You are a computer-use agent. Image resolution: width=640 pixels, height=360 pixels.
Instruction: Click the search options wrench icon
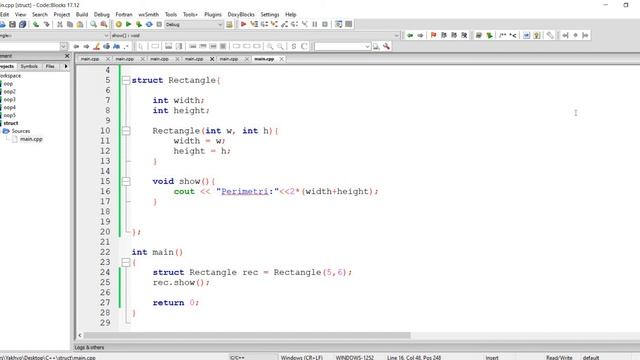pyautogui.click(x=386, y=47)
